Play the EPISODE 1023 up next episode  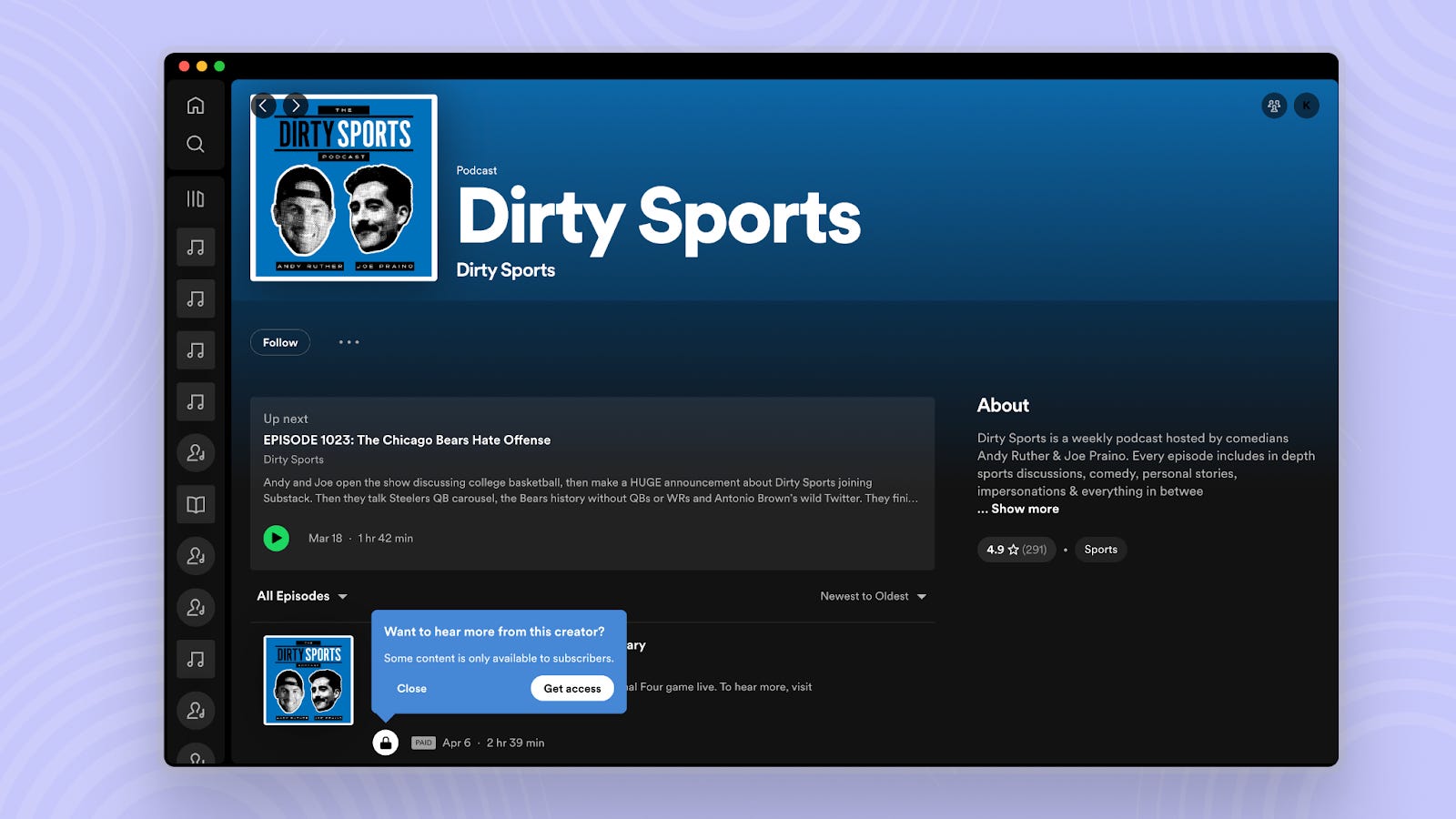277,539
